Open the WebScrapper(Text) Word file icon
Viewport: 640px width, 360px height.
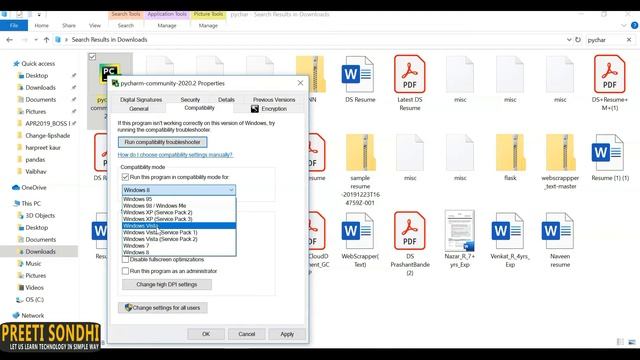(358, 231)
